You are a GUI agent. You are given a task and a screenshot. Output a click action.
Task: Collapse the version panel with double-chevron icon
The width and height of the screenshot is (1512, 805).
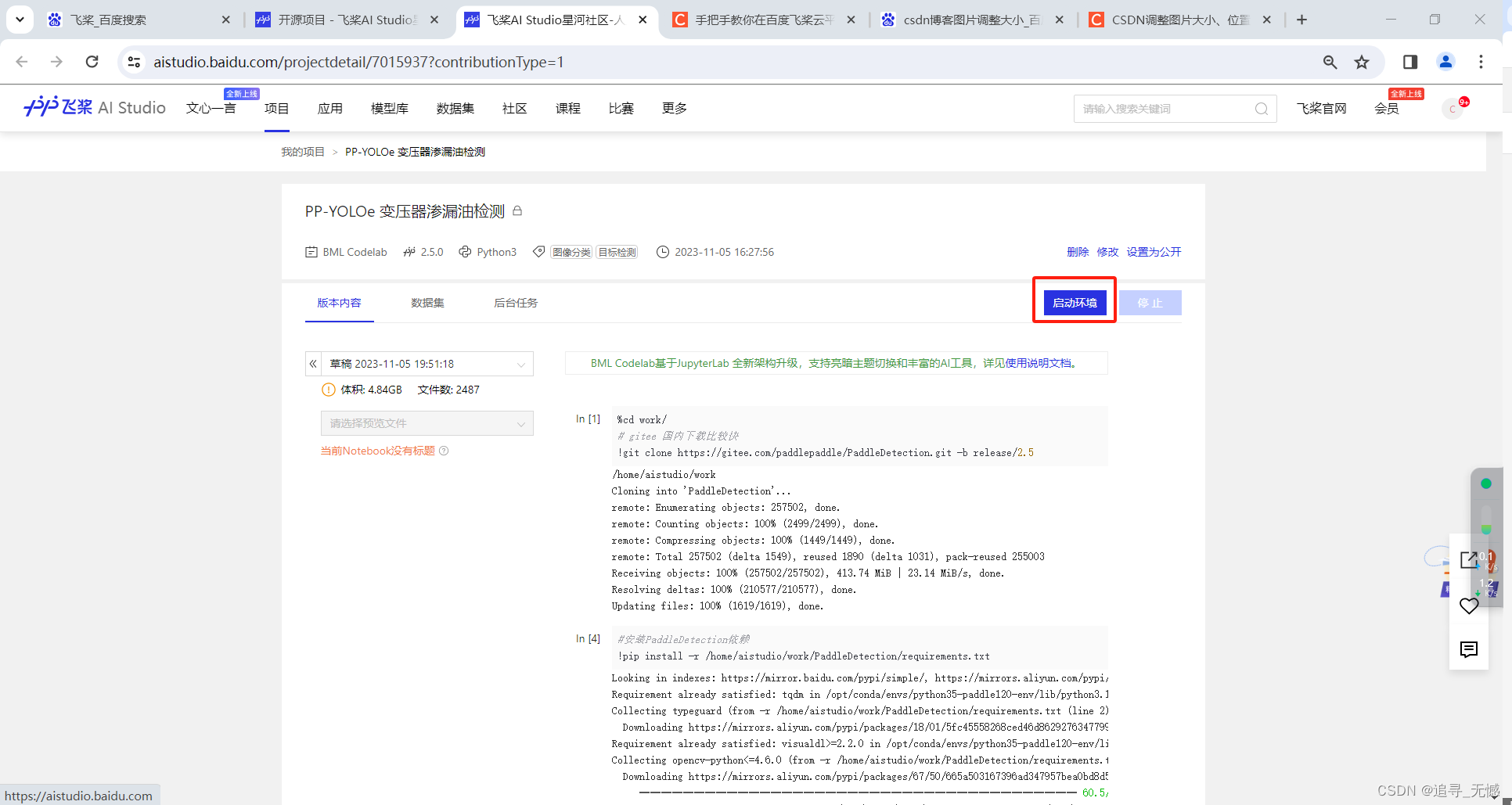click(313, 364)
